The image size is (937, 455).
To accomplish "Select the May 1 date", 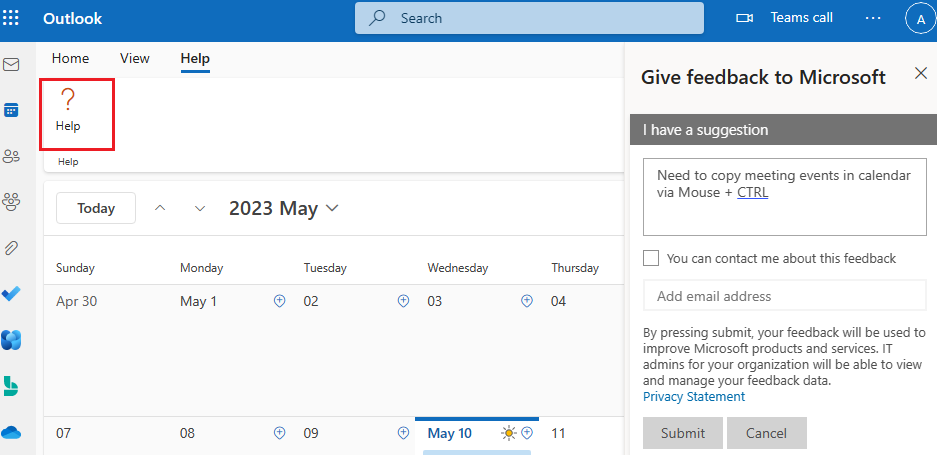I will click(x=198, y=301).
